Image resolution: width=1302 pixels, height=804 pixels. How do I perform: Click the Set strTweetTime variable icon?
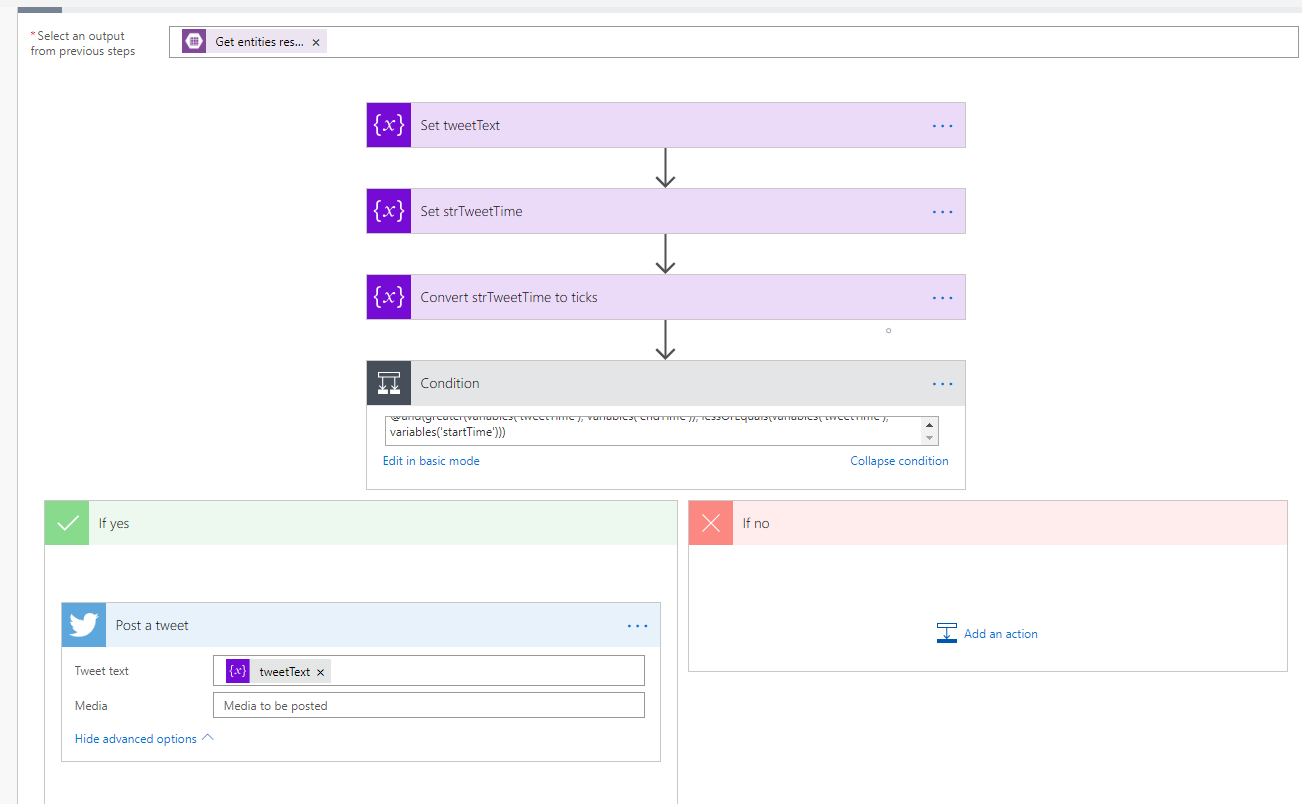click(x=389, y=211)
